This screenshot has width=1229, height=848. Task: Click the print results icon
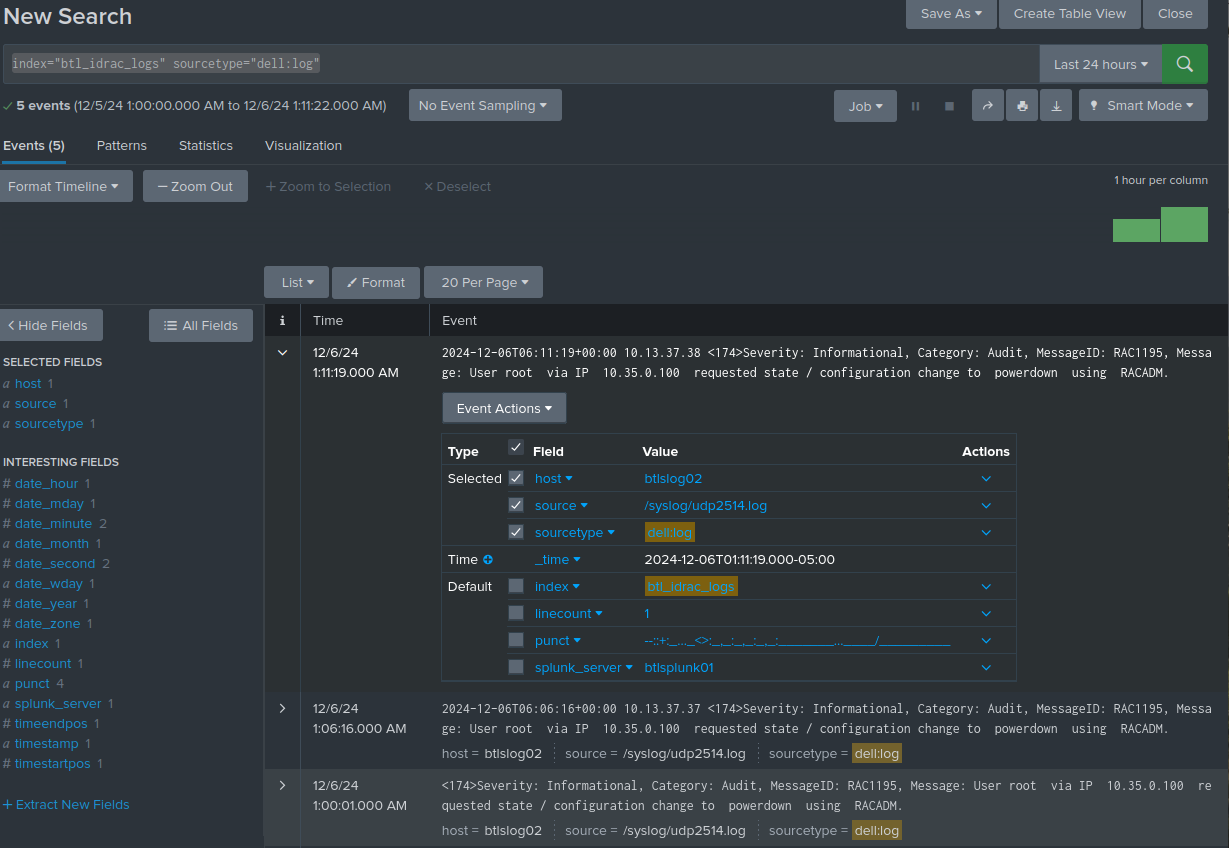point(1021,106)
